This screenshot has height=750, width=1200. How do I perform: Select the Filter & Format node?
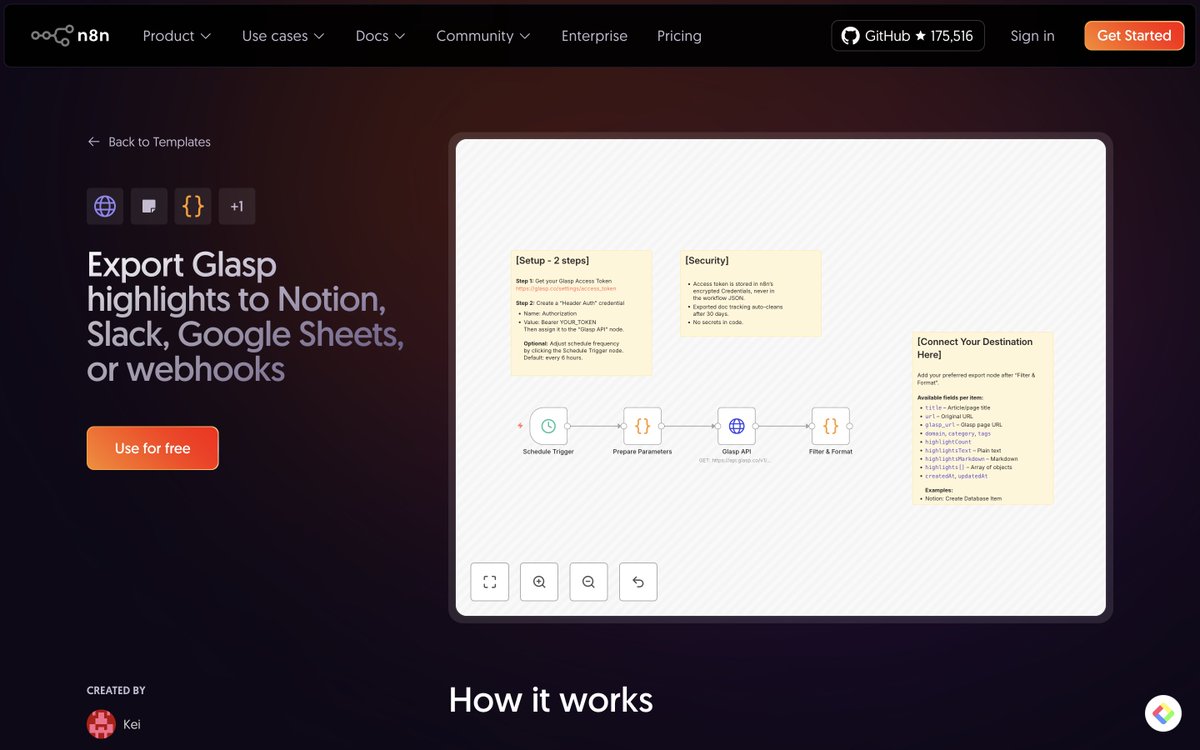click(x=830, y=426)
